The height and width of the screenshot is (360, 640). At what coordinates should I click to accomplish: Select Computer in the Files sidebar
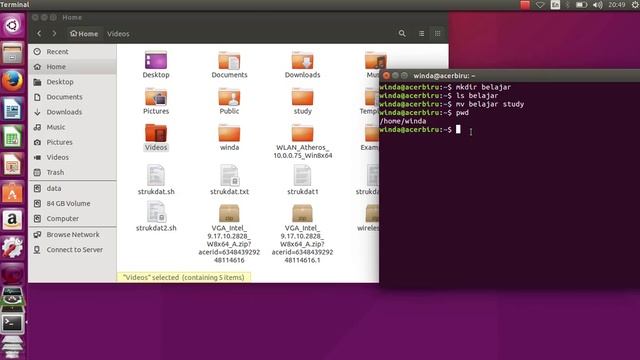coord(73,219)
